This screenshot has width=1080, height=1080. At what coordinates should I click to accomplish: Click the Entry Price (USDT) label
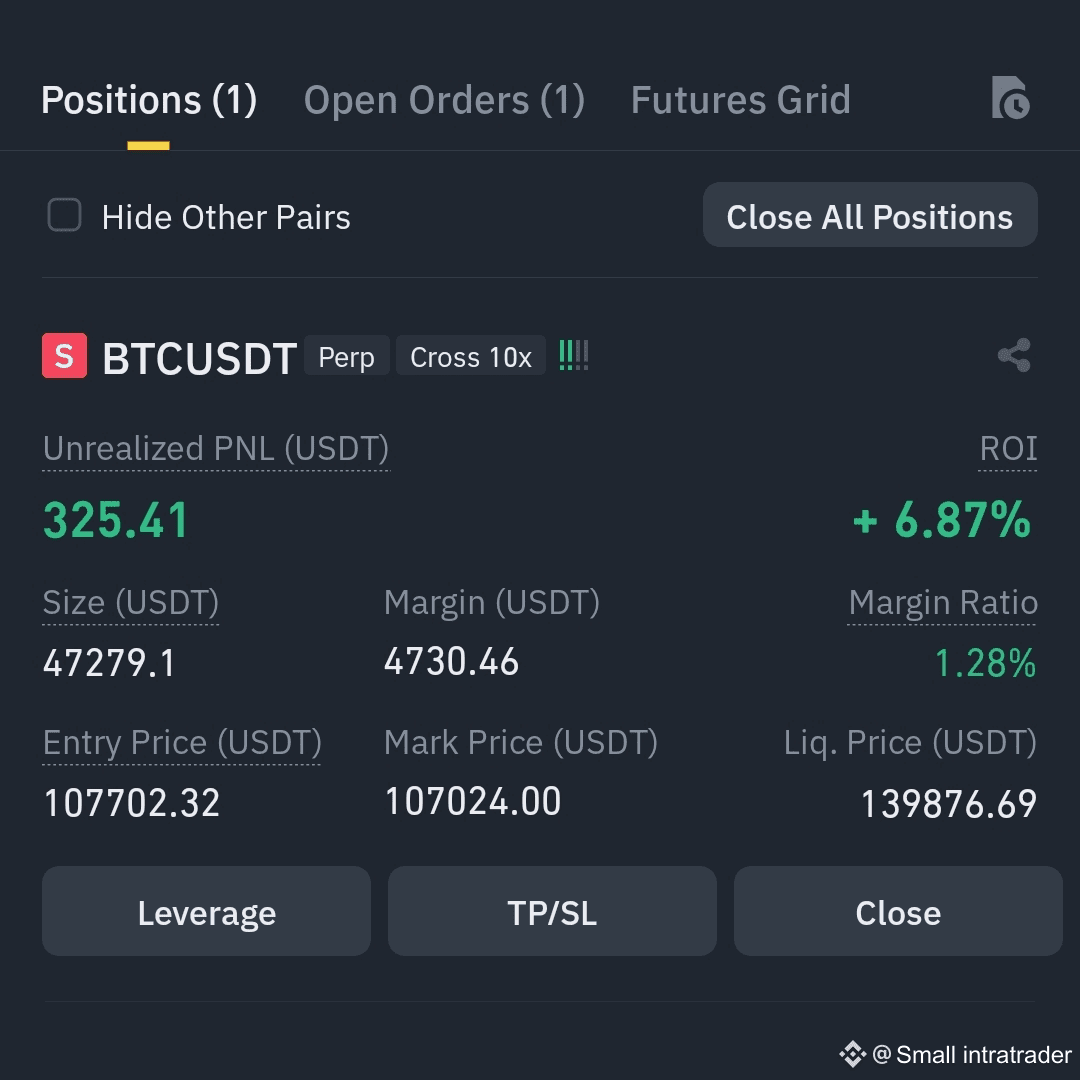182,742
